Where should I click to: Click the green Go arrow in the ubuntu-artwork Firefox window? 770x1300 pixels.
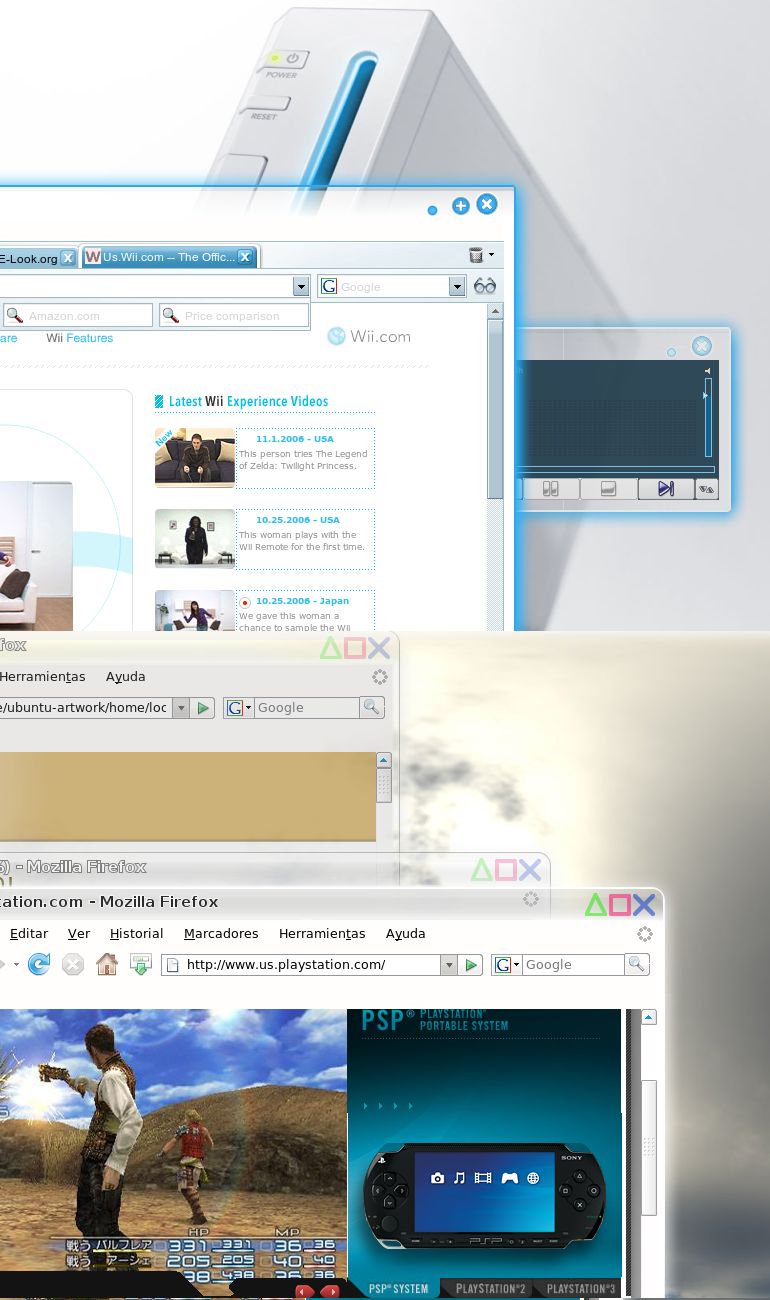(x=203, y=708)
